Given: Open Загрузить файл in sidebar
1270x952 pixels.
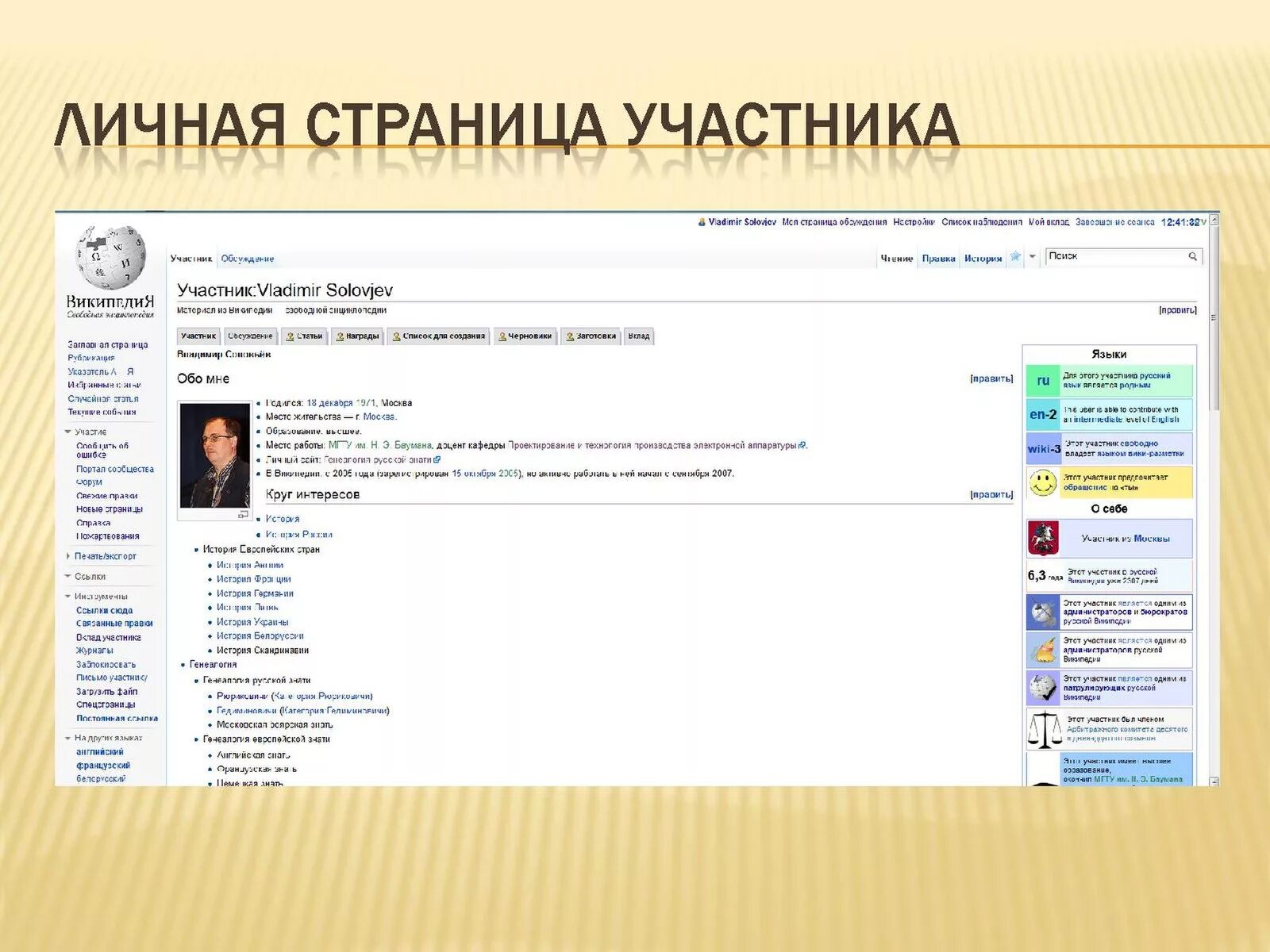Looking at the screenshot, I should coord(106,692).
